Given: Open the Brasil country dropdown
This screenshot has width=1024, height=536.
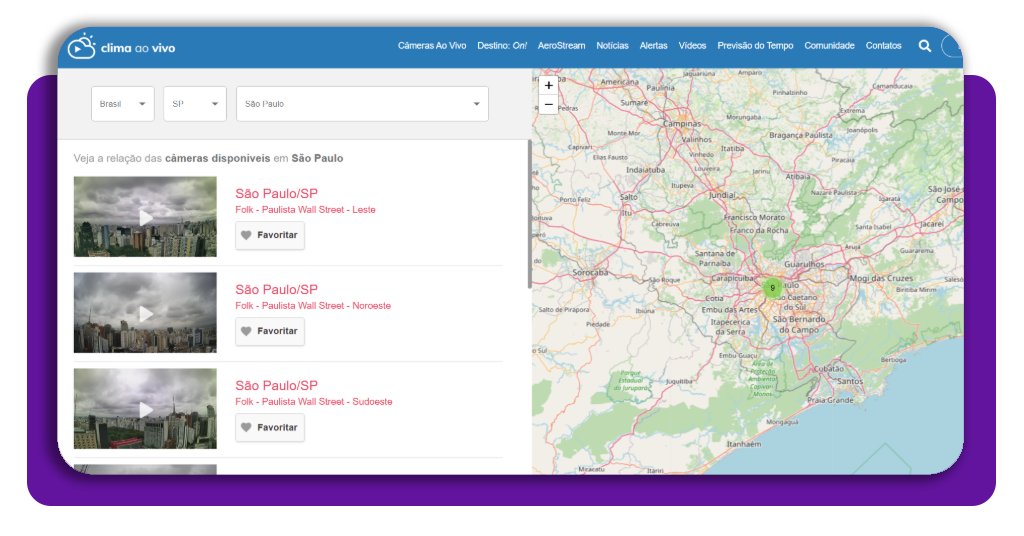Looking at the screenshot, I should [123, 104].
